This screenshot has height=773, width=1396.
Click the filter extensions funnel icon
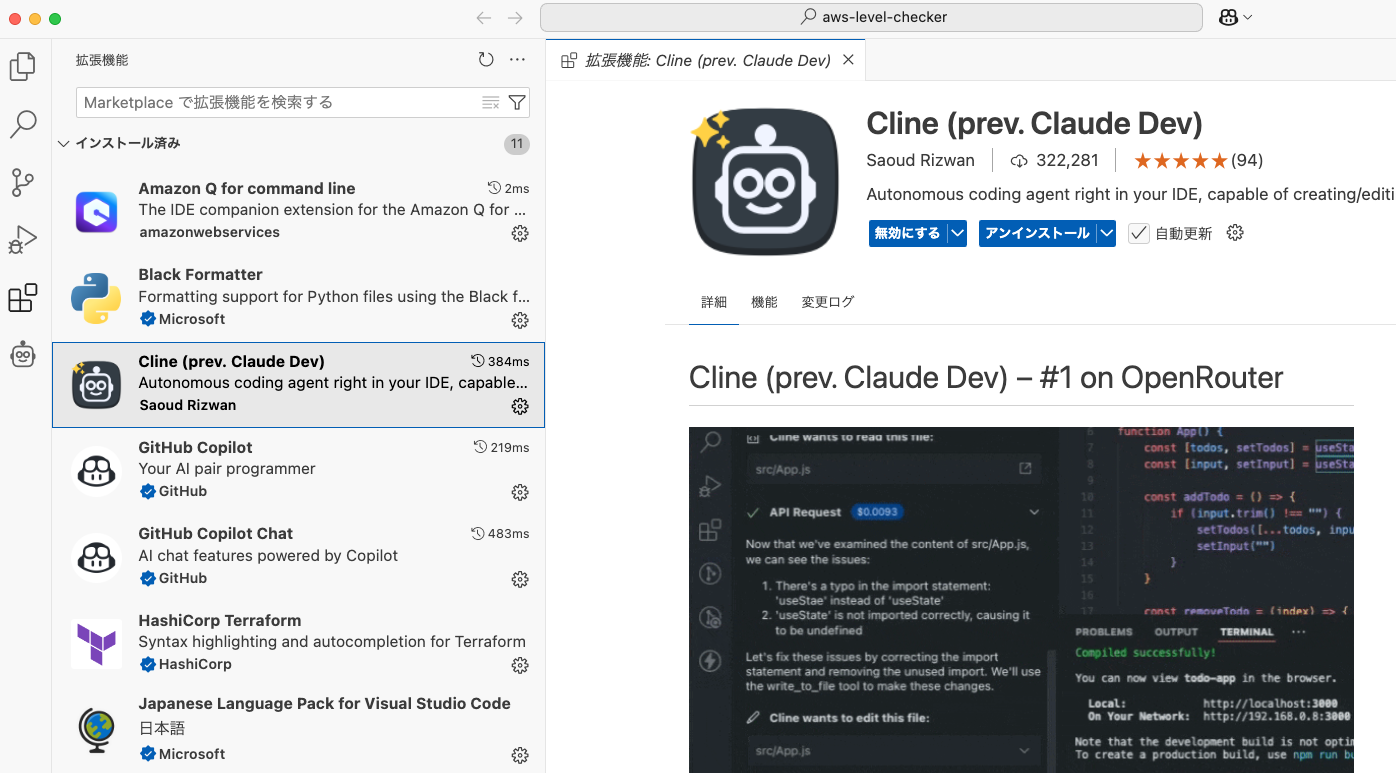click(x=517, y=102)
